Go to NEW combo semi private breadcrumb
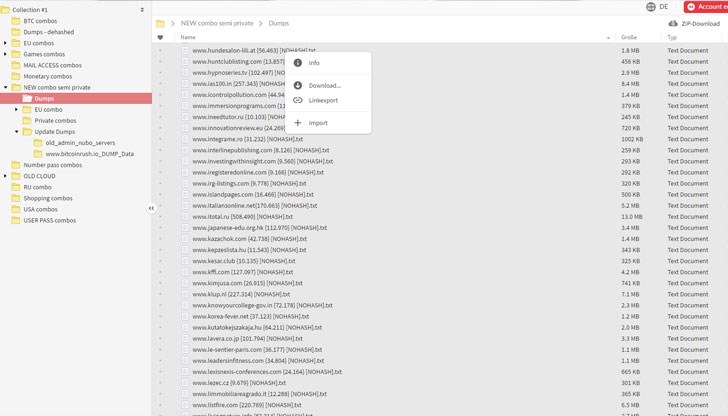The height and width of the screenshot is (416, 728). coord(217,22)
